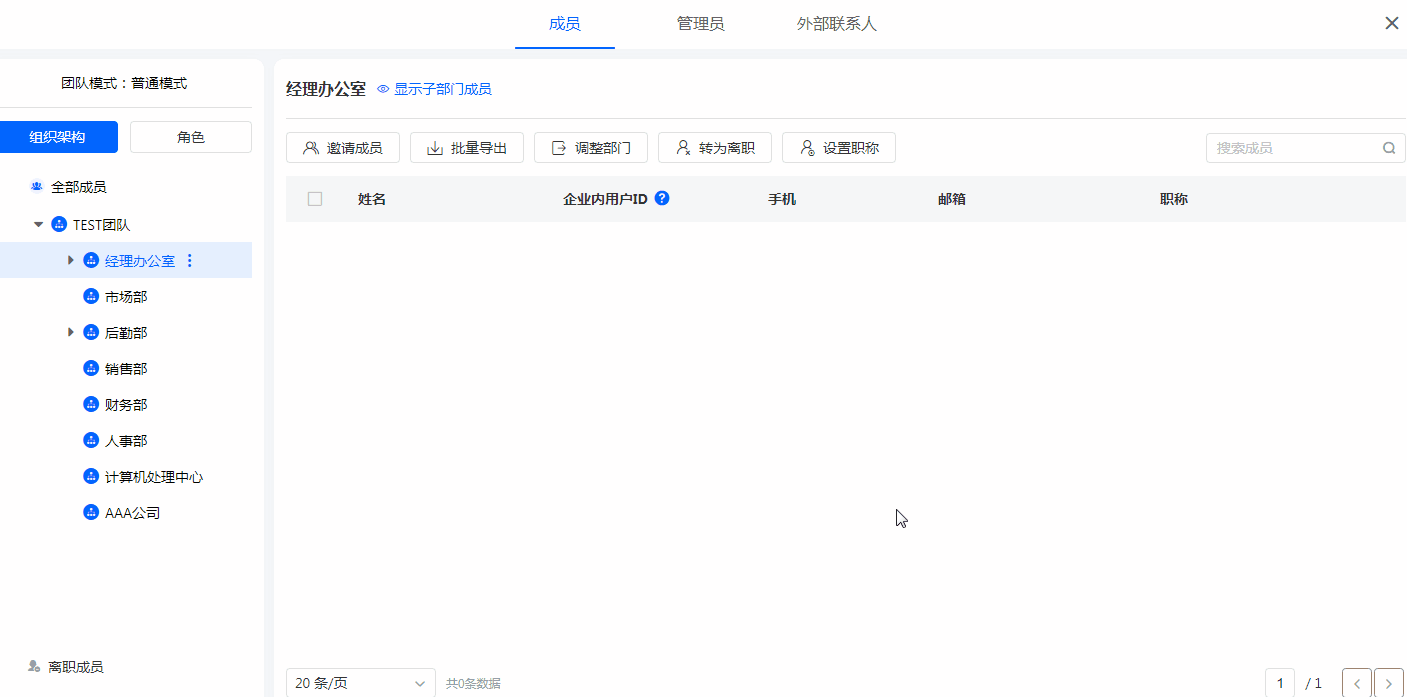Collapse the TEST团队 tree node
The width and height of the screenshot is (1407, 697).
click(39, 225)
